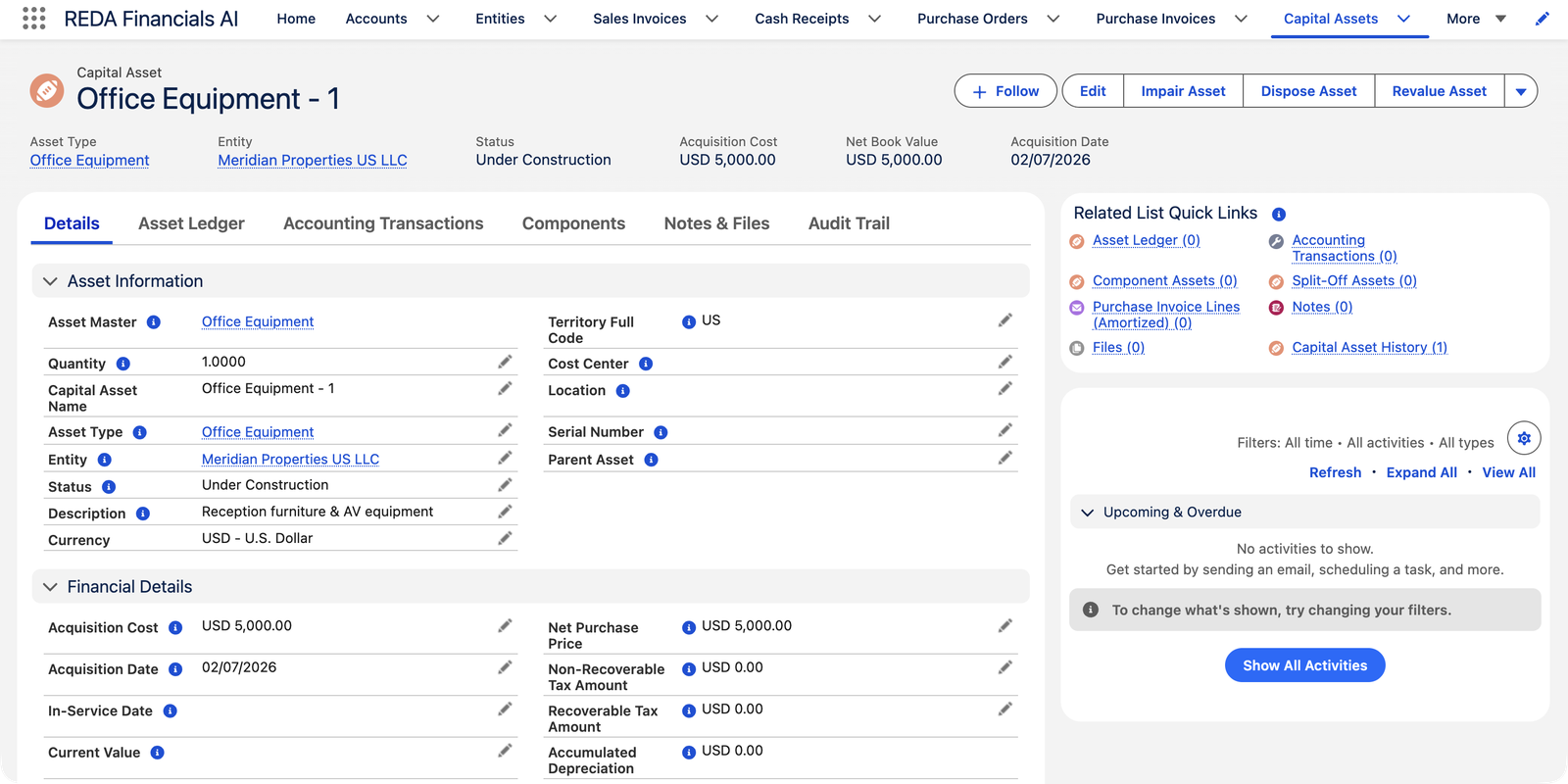Open the Accounting Transactions tab
This screenshot has width=1568, height=784.
[x=383, y=223]
